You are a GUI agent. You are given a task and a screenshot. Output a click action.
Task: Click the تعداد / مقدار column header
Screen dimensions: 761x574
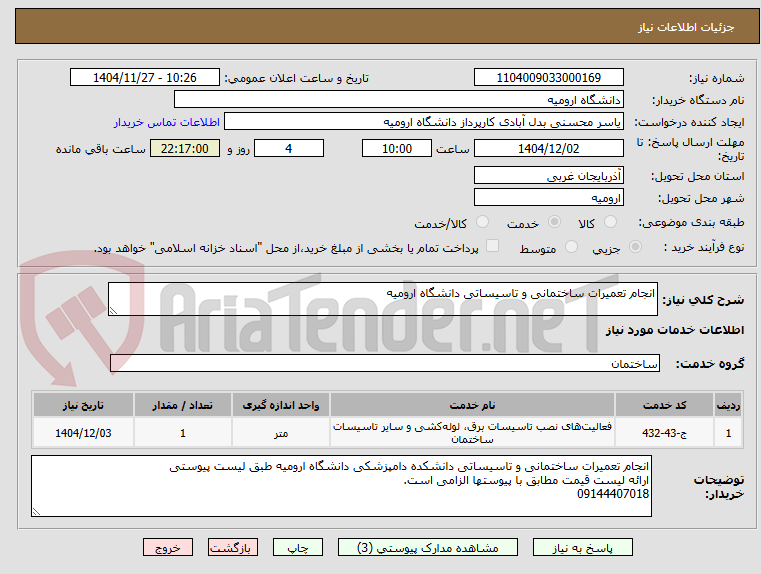[x=182, y=405]
